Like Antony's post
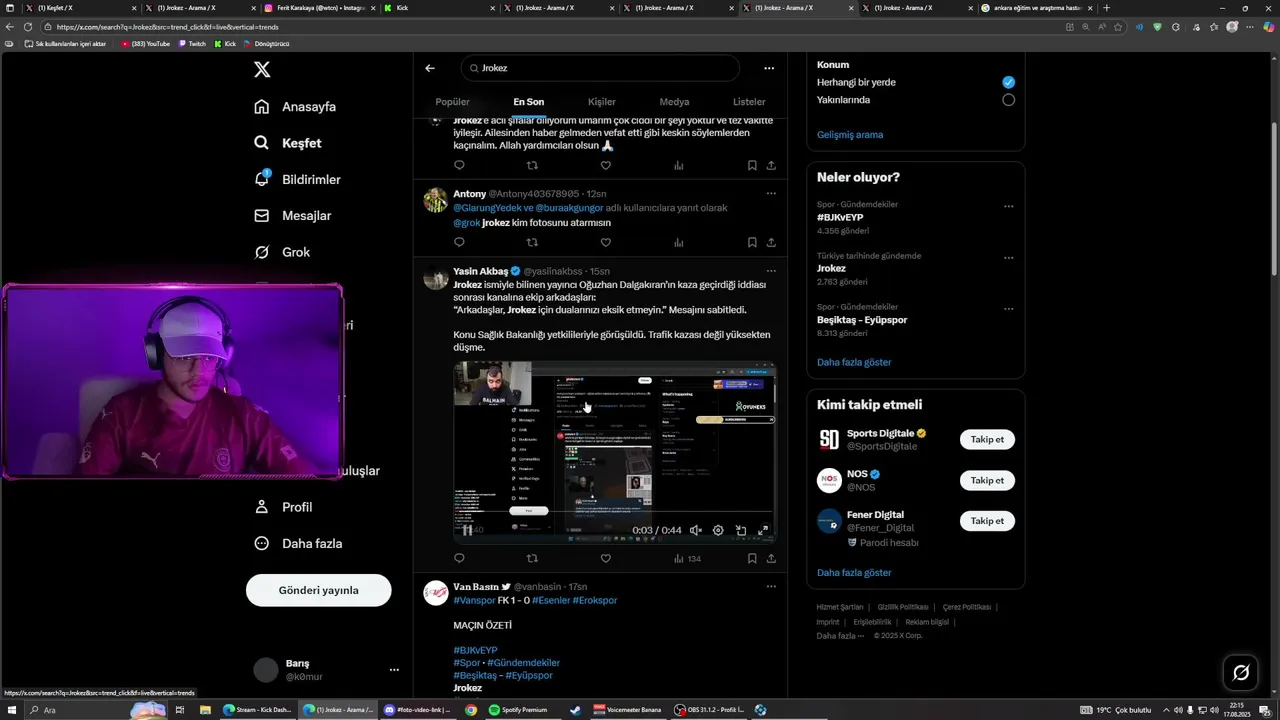Viewport: 1280px width, 720px height. click(605, 242)
